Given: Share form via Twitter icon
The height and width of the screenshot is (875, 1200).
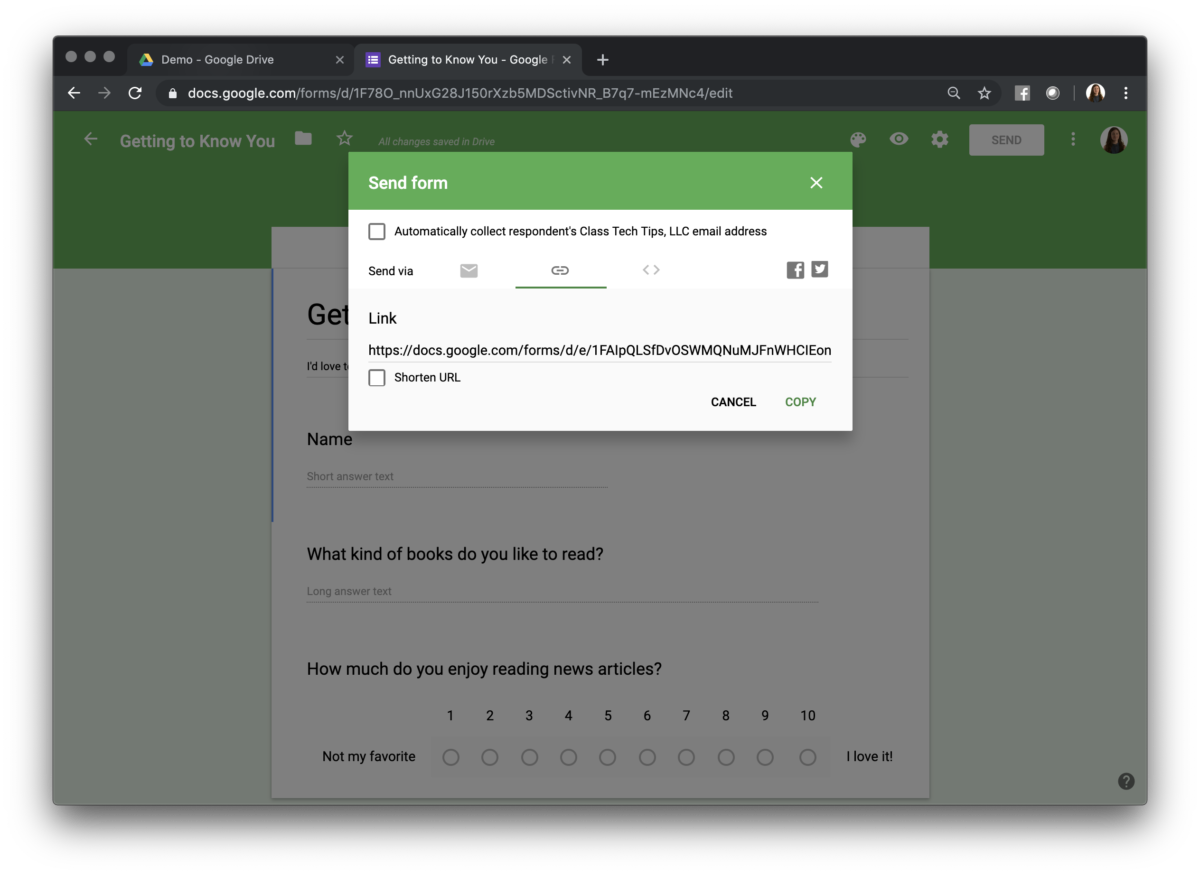Looking at the screenshot, I should (820, 269).
